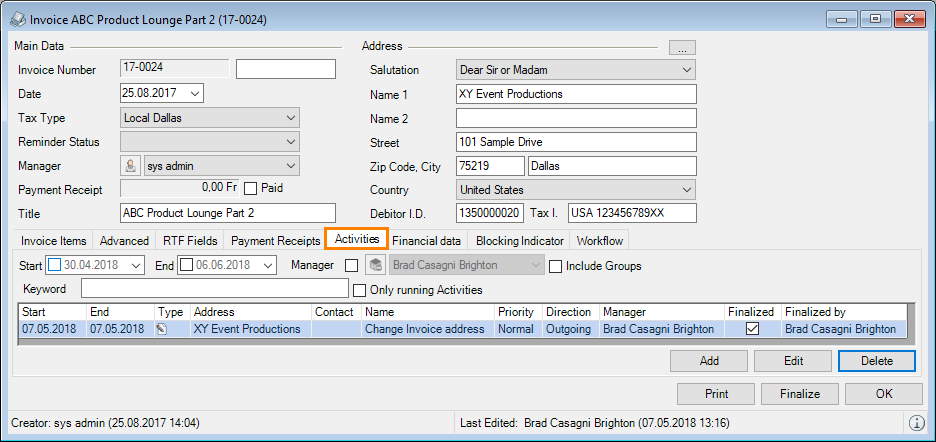The height and width of the screenshot is (442, 936).
Task: Enable the Include Groups checkbox
Action: 555,266
